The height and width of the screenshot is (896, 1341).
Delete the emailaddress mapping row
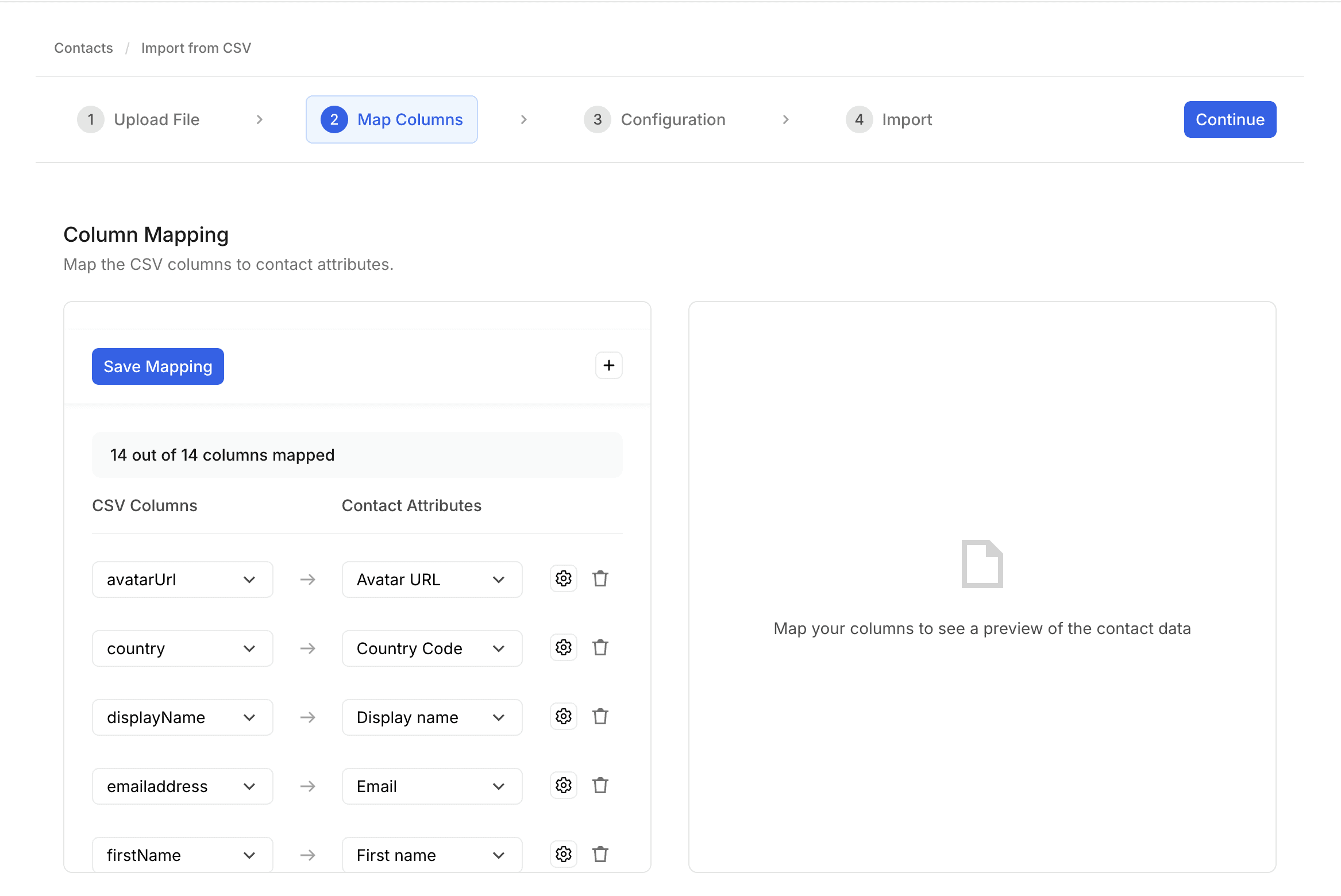pos(600,785)
